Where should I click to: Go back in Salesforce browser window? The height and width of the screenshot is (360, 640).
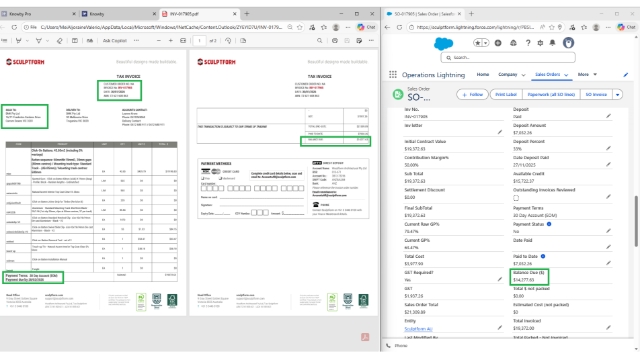(x=387, y=27)
